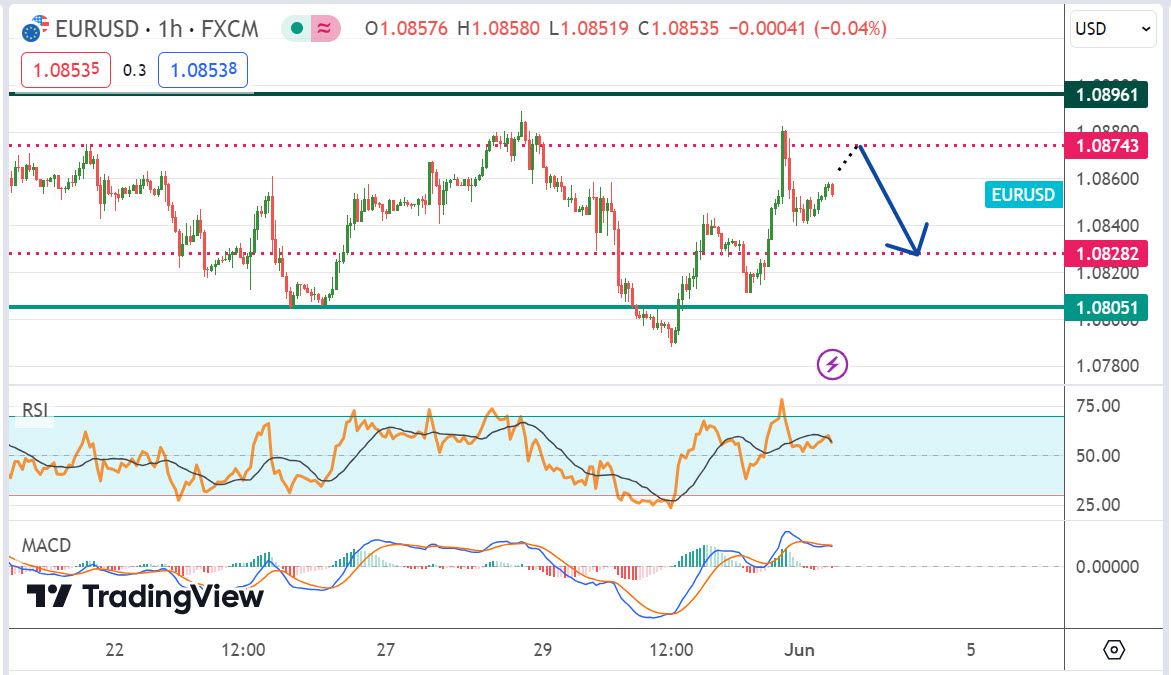Screen dimensions: 1171x675
Task: Click the Jun date on time axis
Action: coord(800,649)
